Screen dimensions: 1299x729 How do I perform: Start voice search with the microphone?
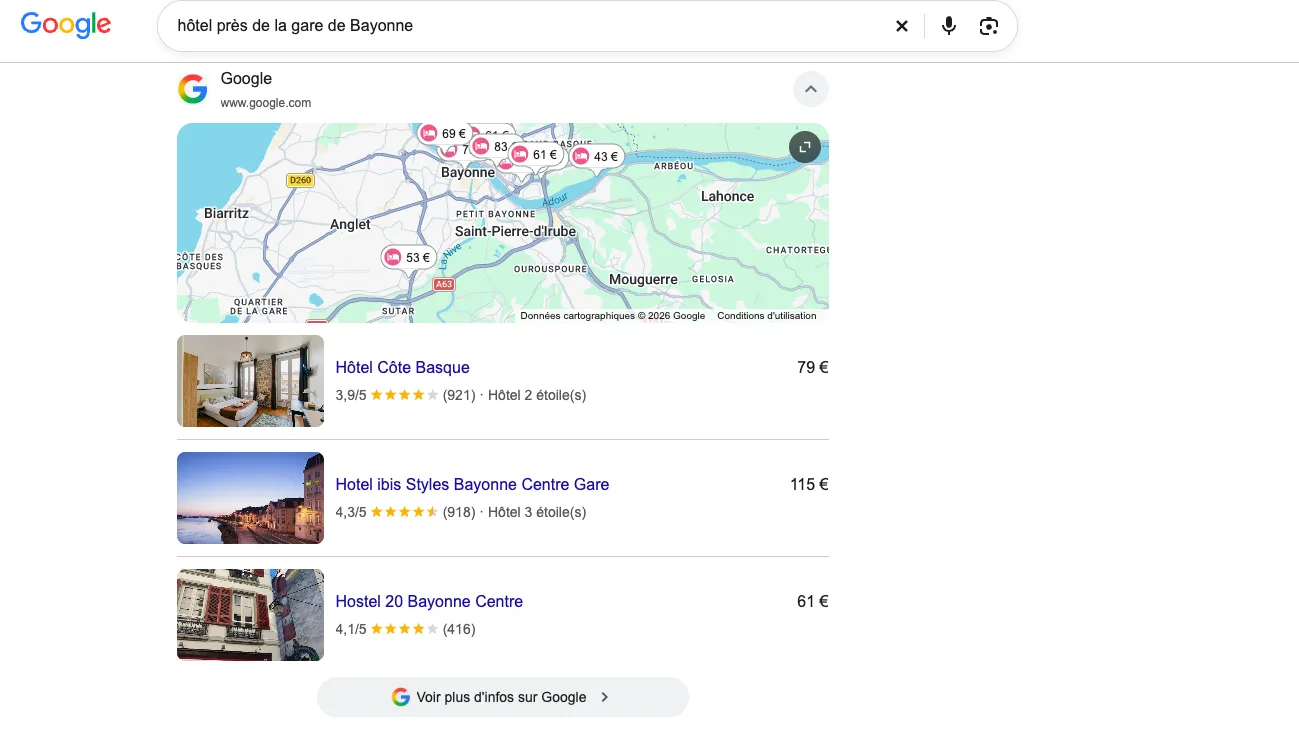949,26
